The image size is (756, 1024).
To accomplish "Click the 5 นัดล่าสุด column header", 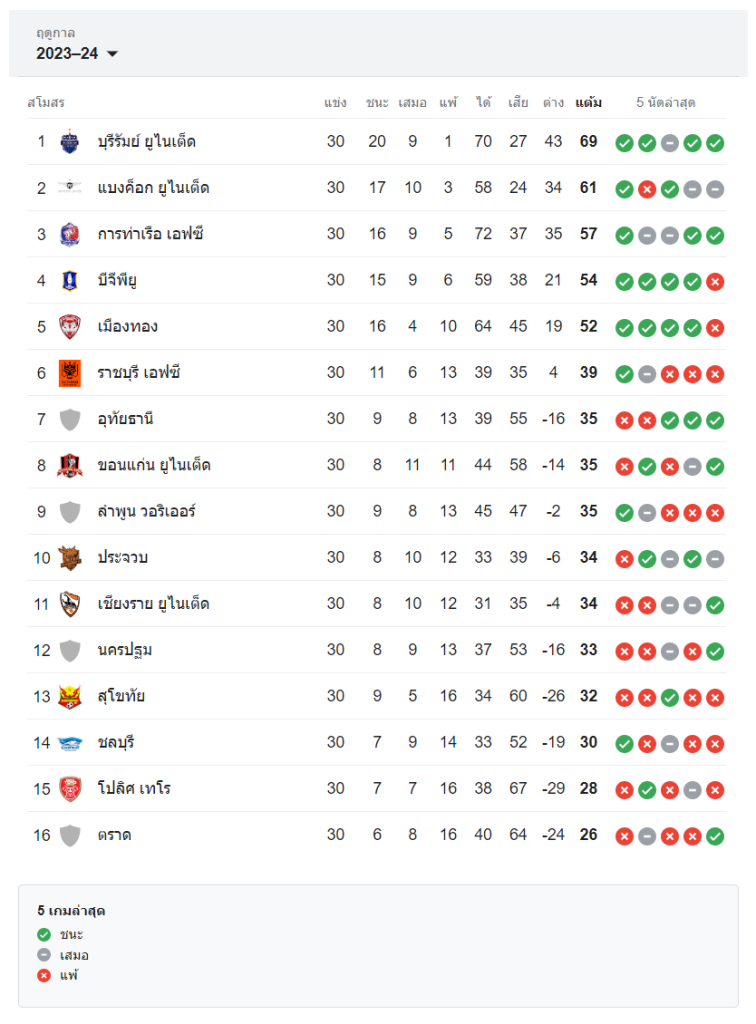I will pyautogui.click(x=666, y=103).
